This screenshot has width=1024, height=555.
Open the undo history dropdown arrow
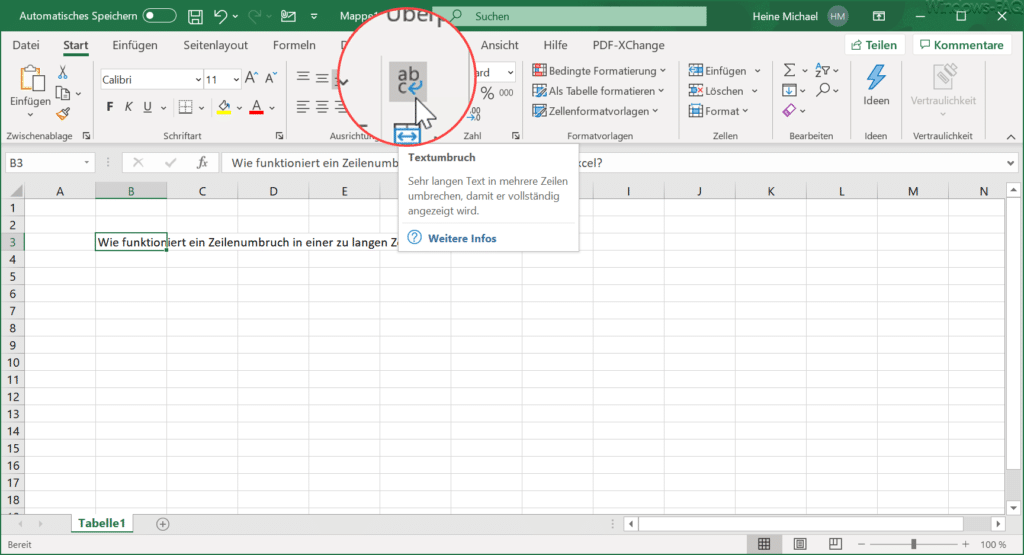235,16
